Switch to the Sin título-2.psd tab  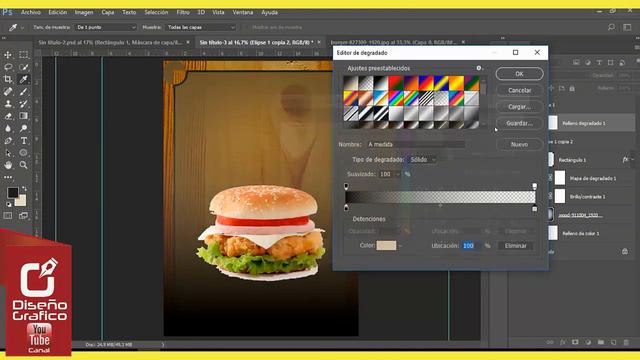[x=110, y=42]
